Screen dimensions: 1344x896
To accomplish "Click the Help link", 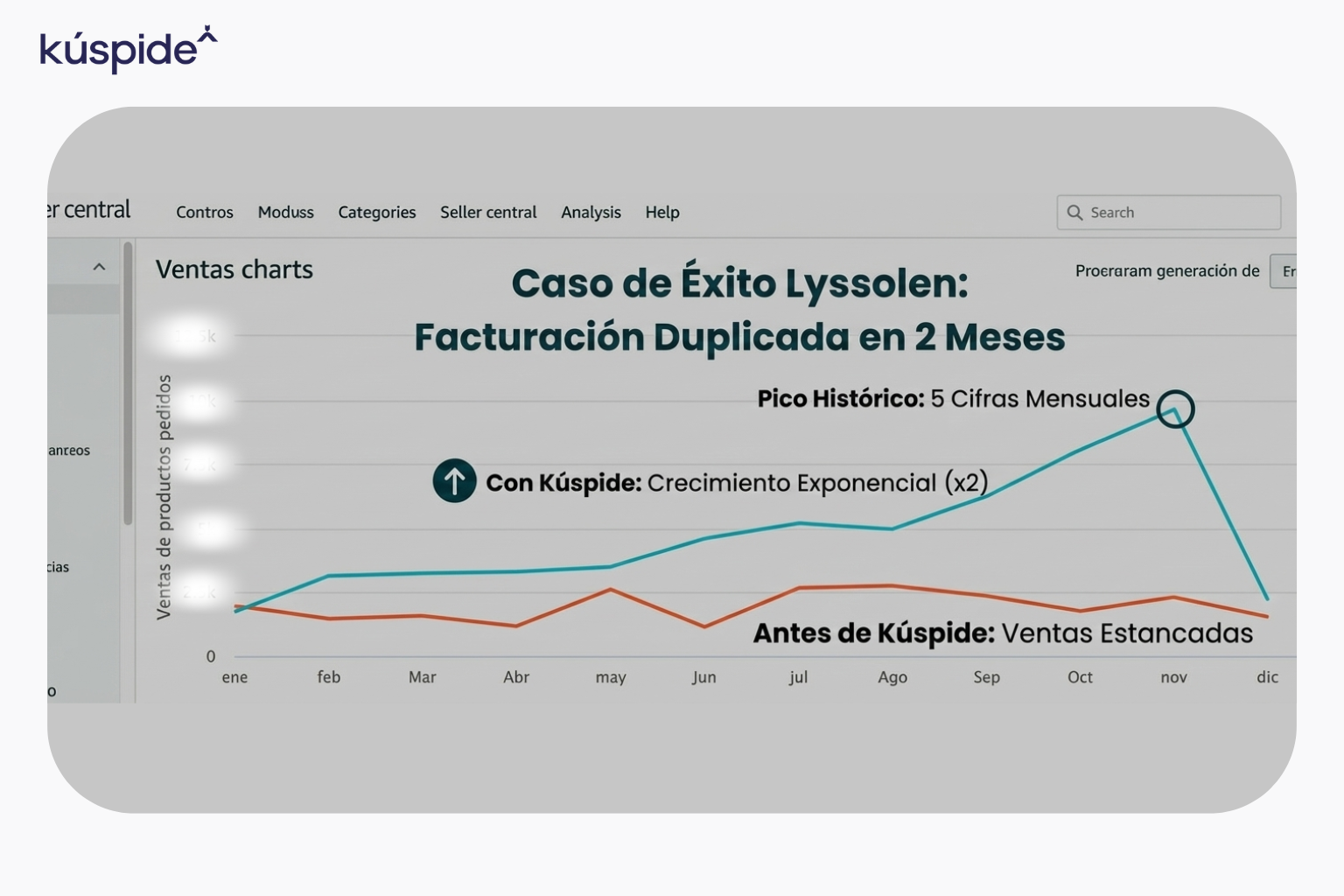I will point(662,213).
